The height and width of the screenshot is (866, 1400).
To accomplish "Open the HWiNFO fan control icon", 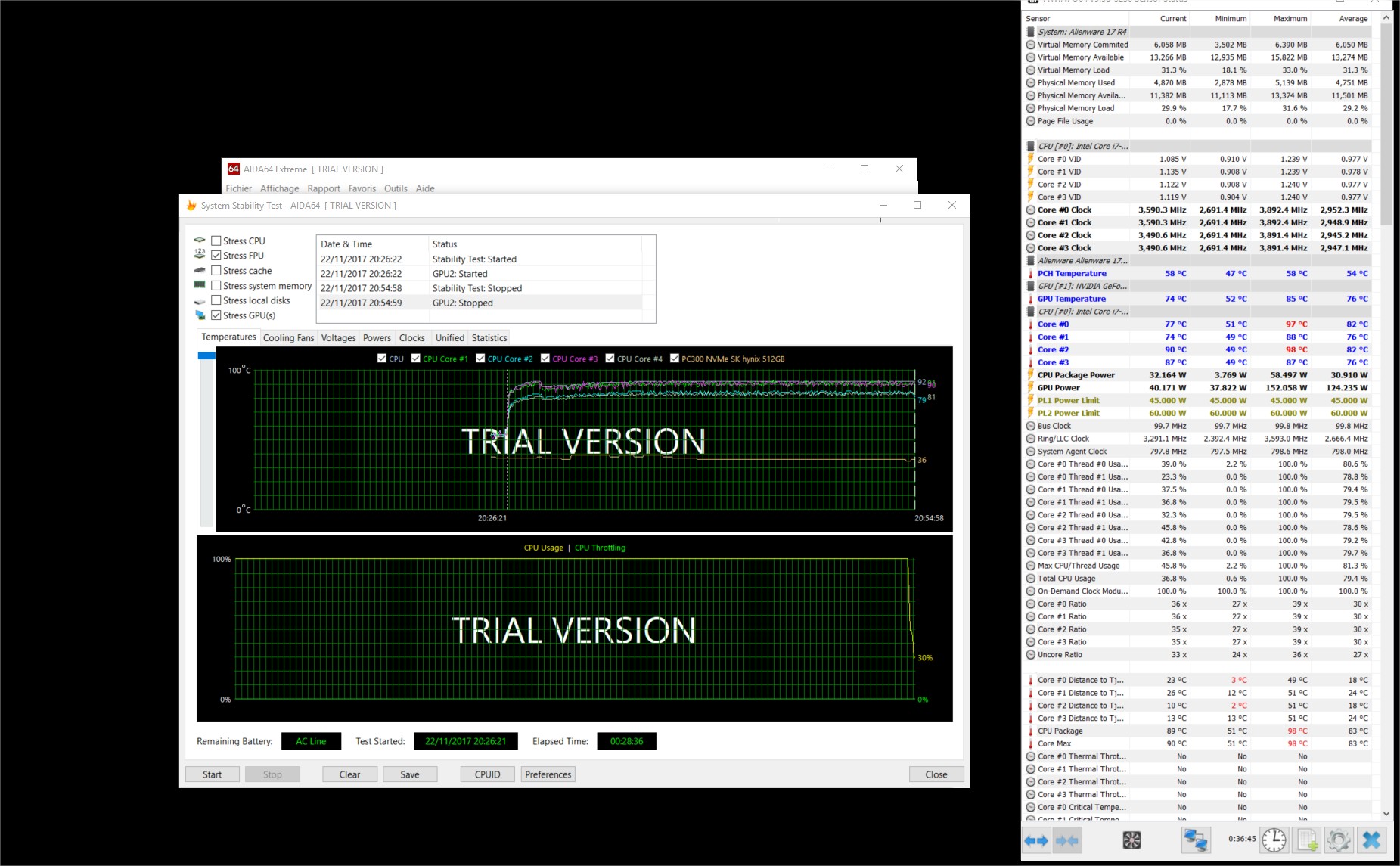I will point(1131,840).
